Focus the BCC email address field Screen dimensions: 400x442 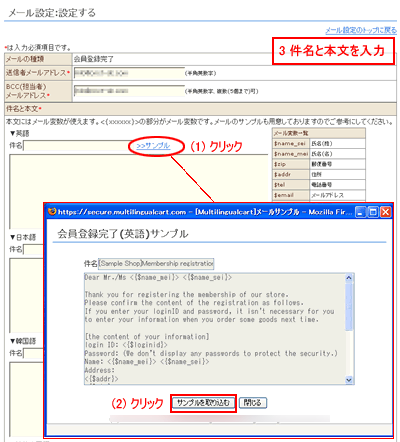coord(129,91)
